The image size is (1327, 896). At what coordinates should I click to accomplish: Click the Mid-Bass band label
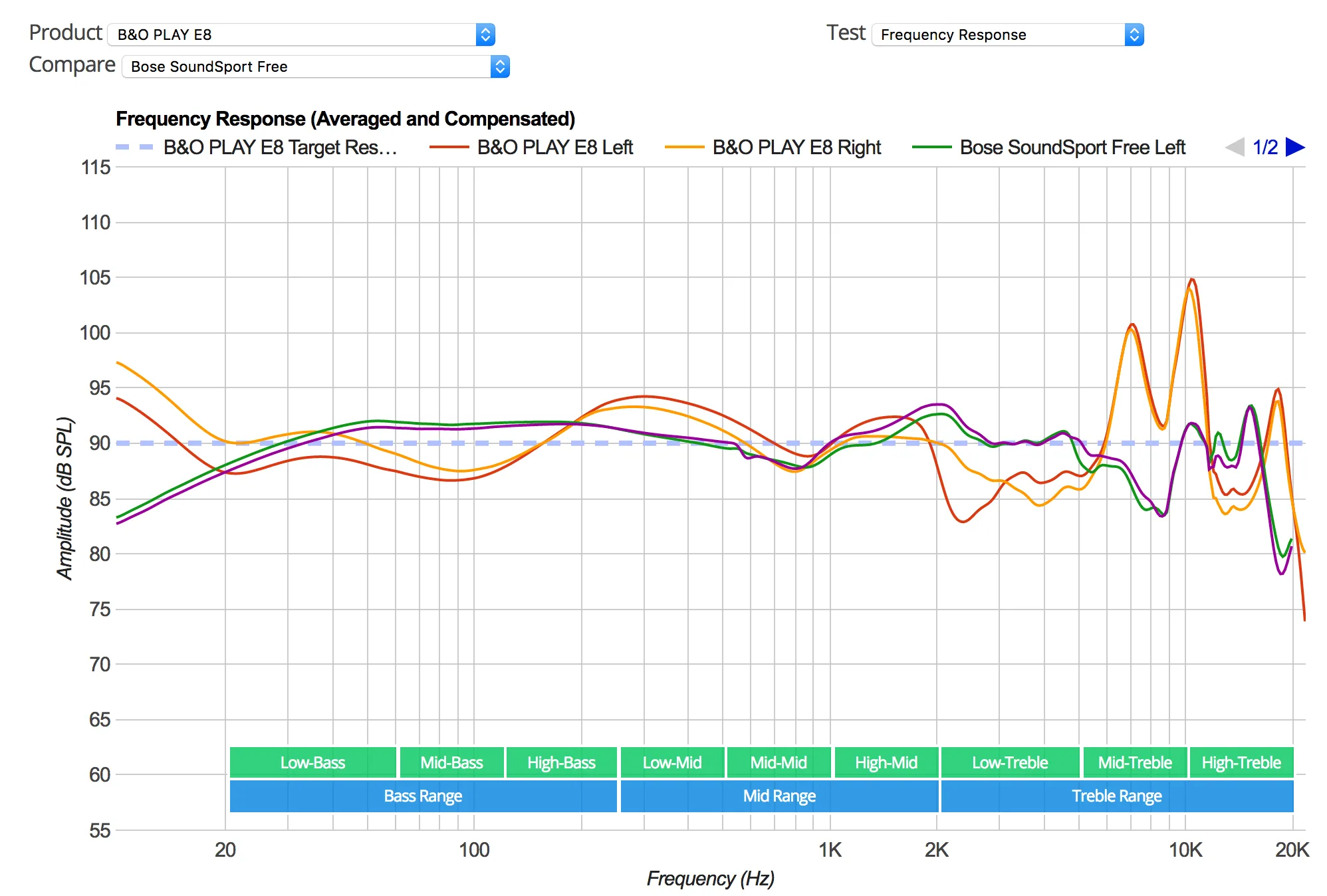[x=451, y=762]
